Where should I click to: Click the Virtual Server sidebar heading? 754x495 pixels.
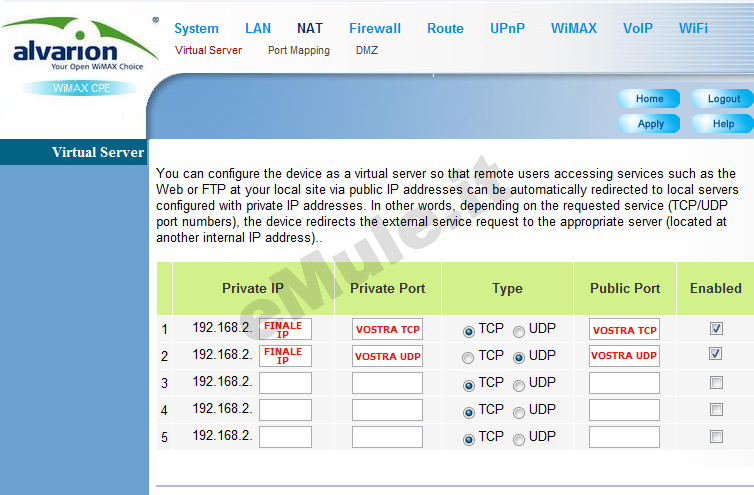tap(74, 152)
